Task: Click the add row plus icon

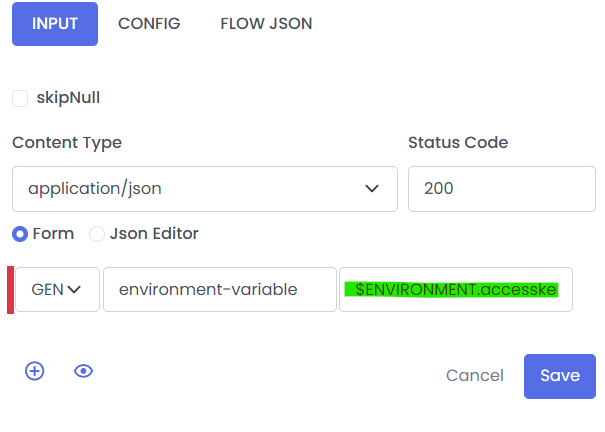Action: click(x=35, y=371)
